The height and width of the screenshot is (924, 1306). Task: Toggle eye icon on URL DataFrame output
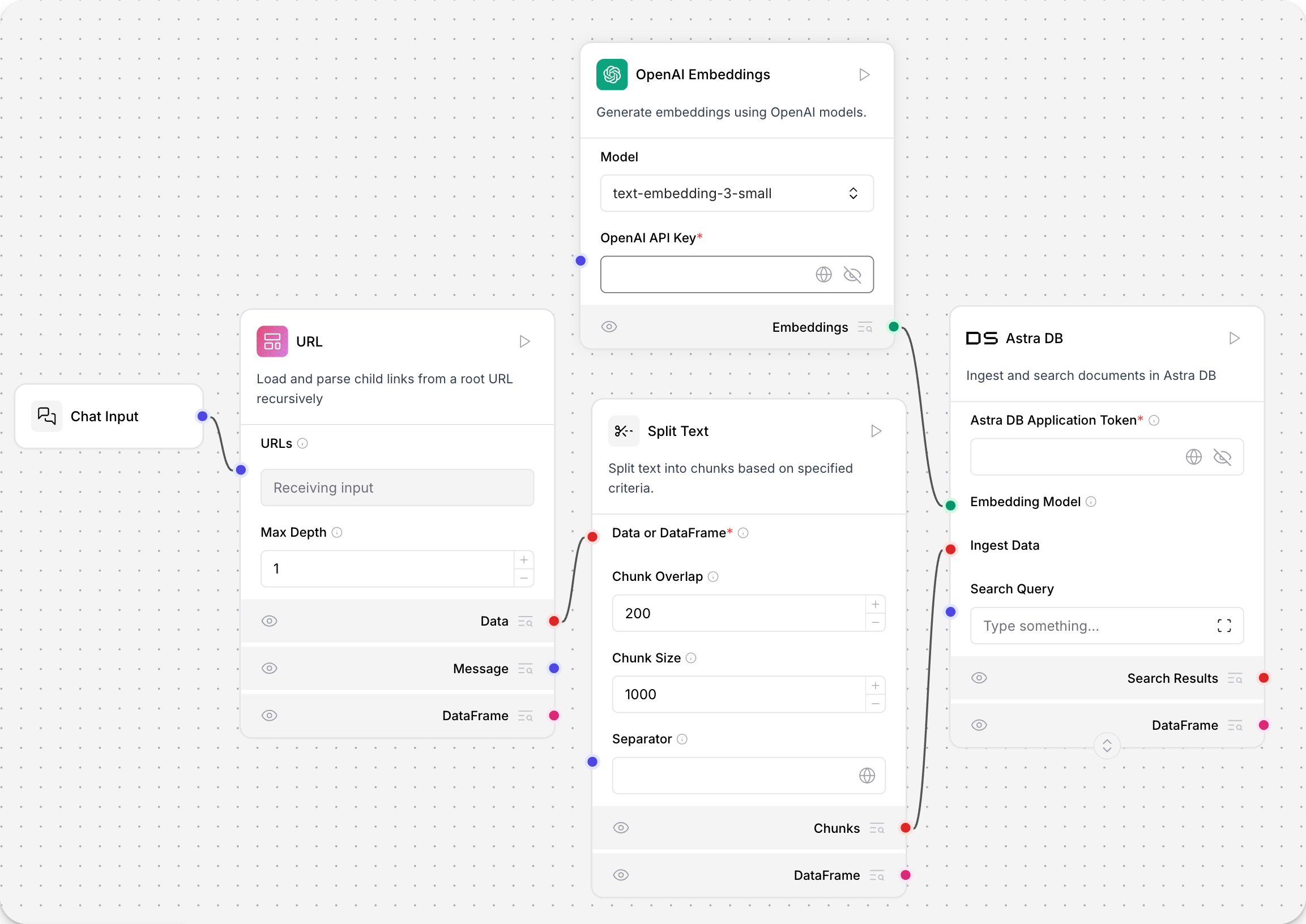(269, 715)
